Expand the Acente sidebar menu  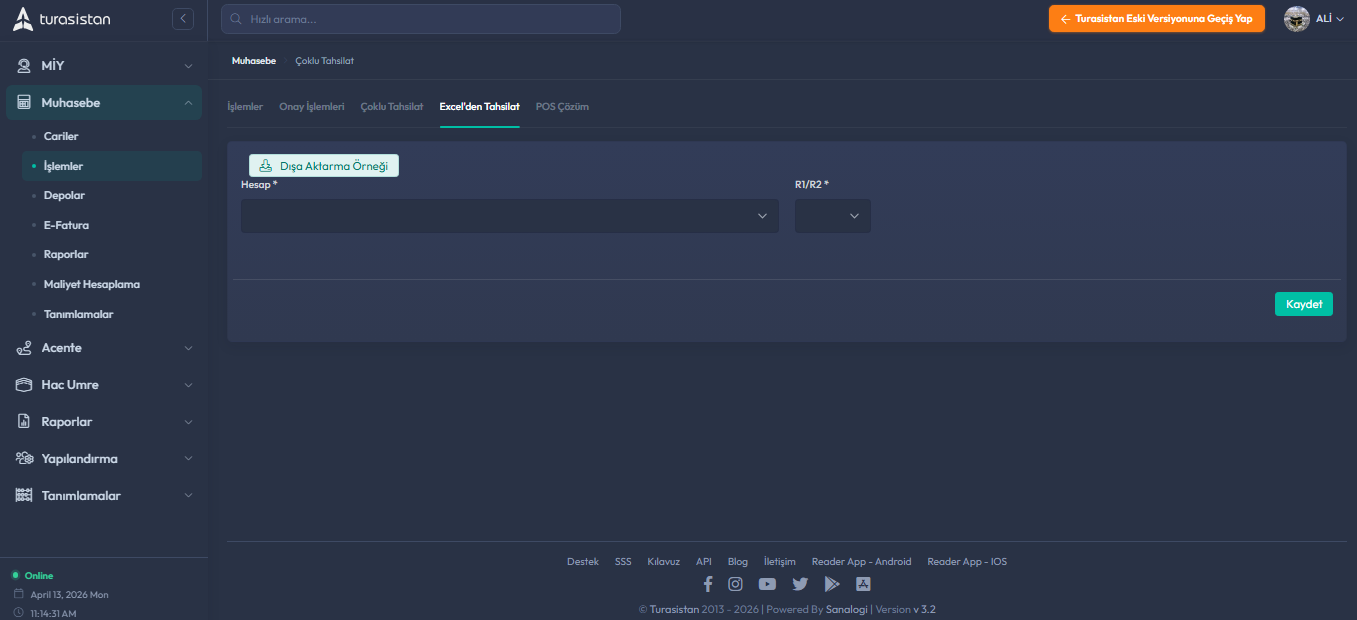(x=103, y=348)
